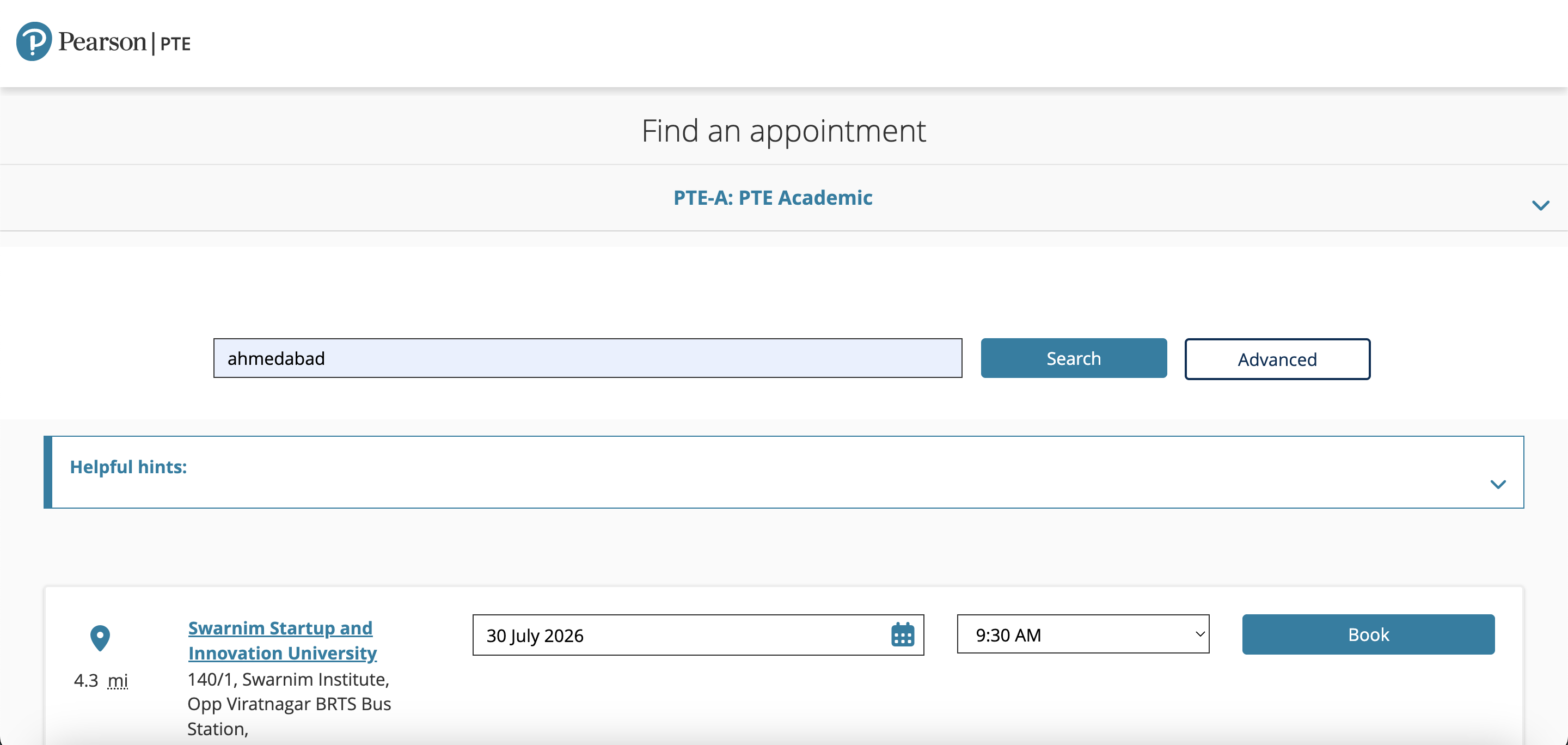Open the 9:30 AM time dropdown

pyautogui.click(x=1083, y=634)
